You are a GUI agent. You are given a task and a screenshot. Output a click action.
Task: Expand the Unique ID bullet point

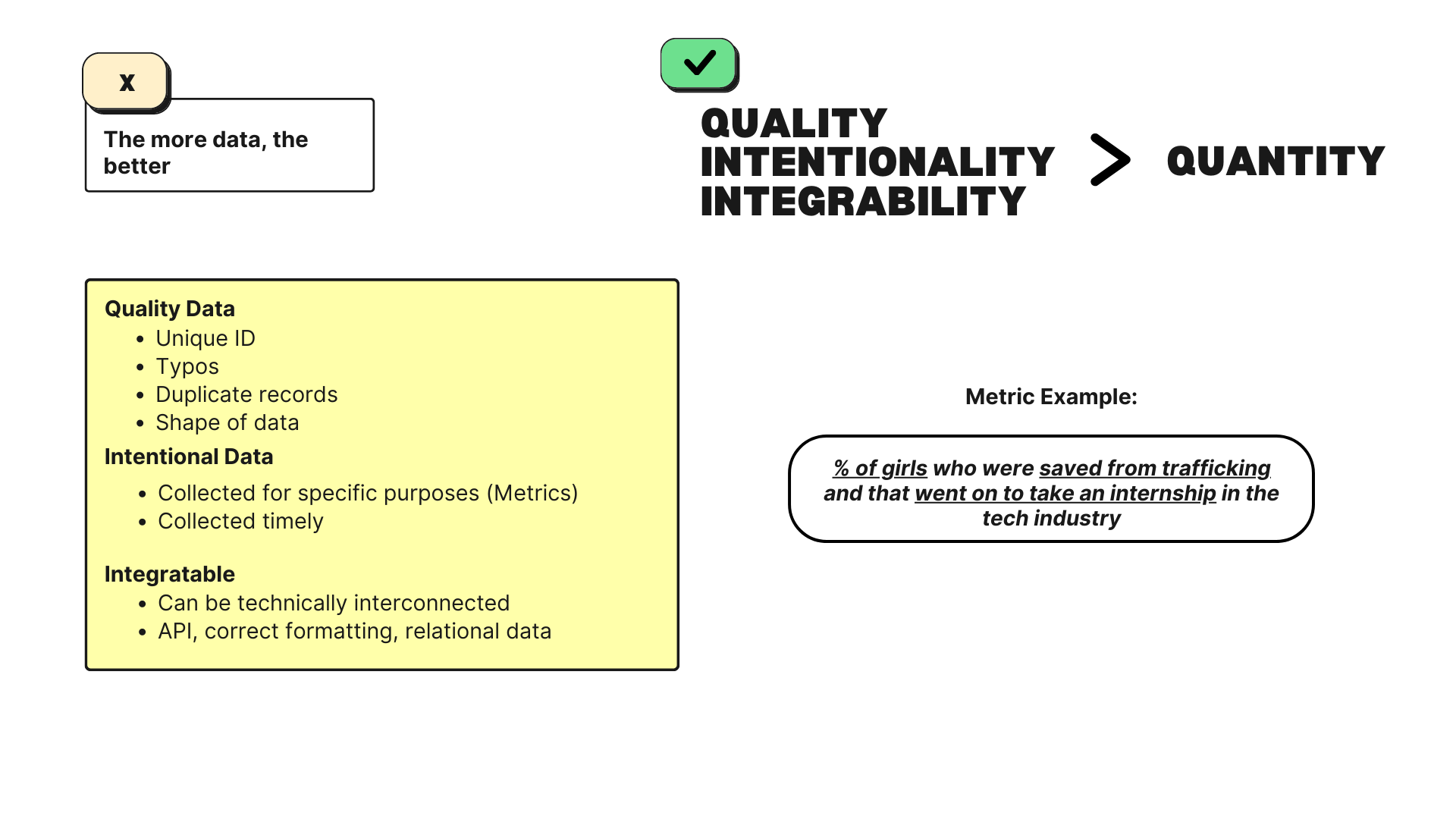(x=205, y=337)
